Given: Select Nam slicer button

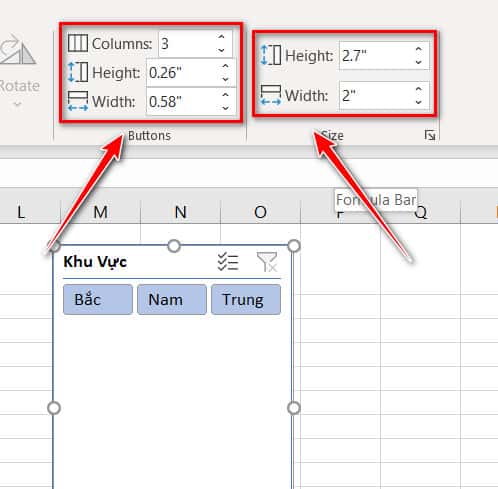Looking at the screenshot, I should click(172, 299).
